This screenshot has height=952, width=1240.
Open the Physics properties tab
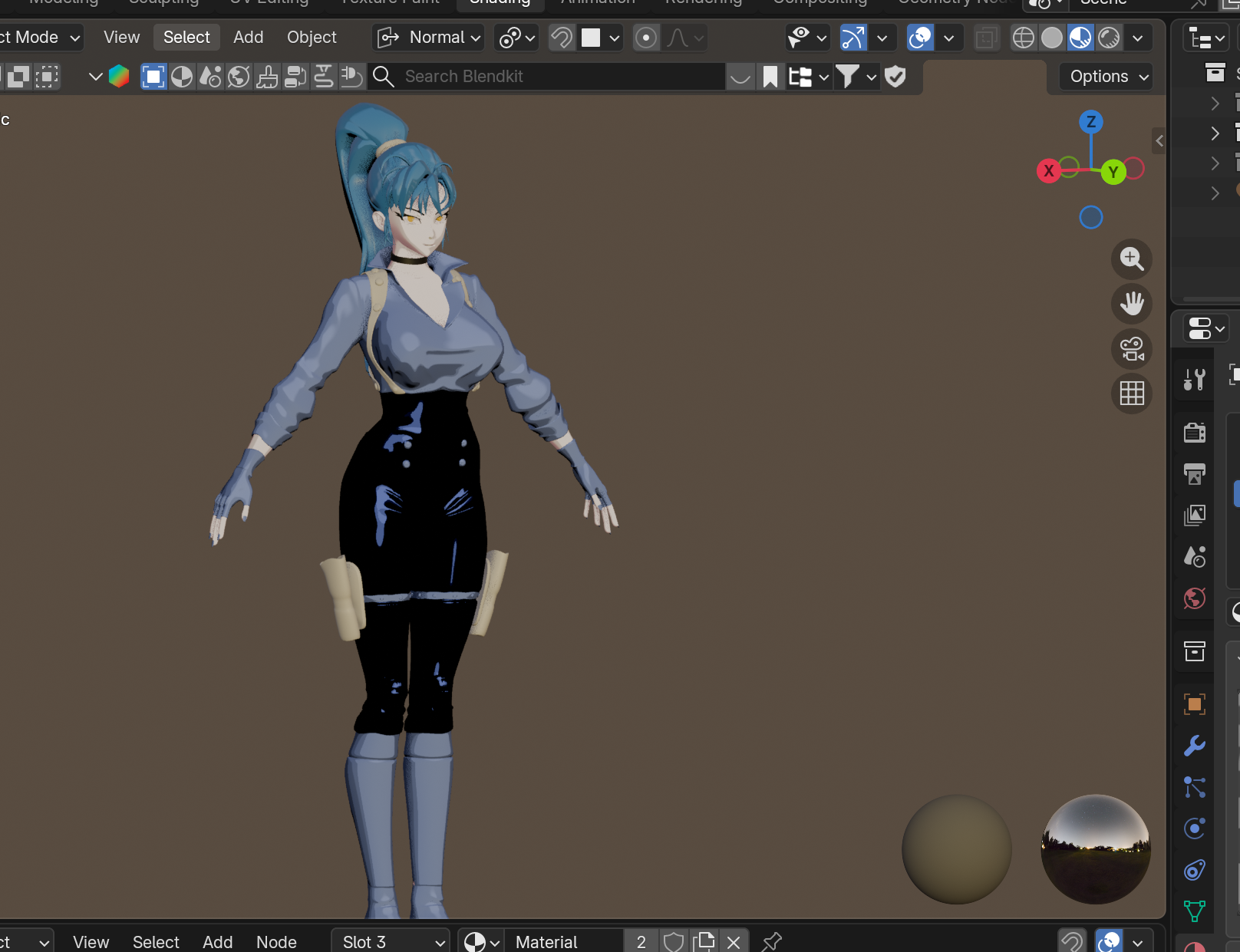(x=1195, y=828)
